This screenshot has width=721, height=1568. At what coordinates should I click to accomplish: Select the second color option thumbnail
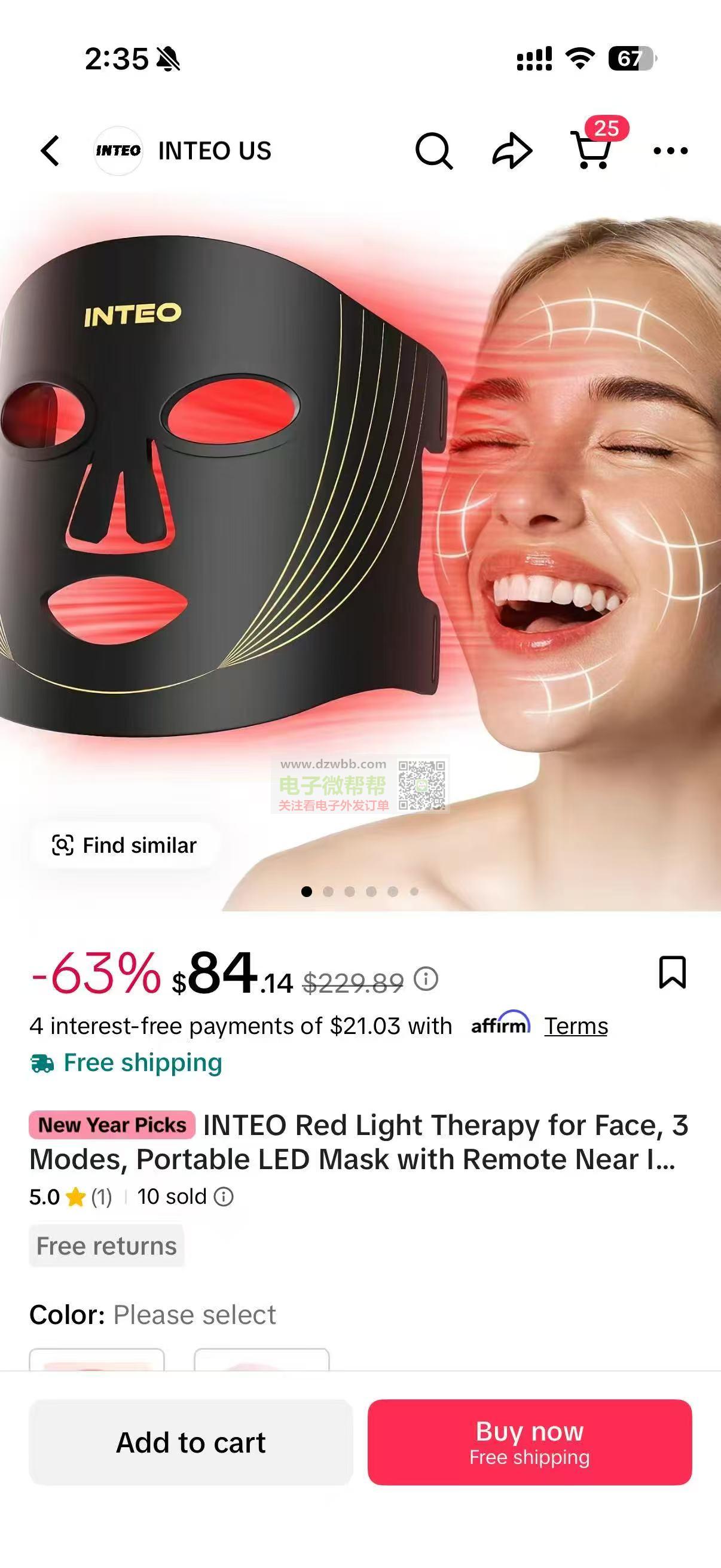pos(262,1359)
